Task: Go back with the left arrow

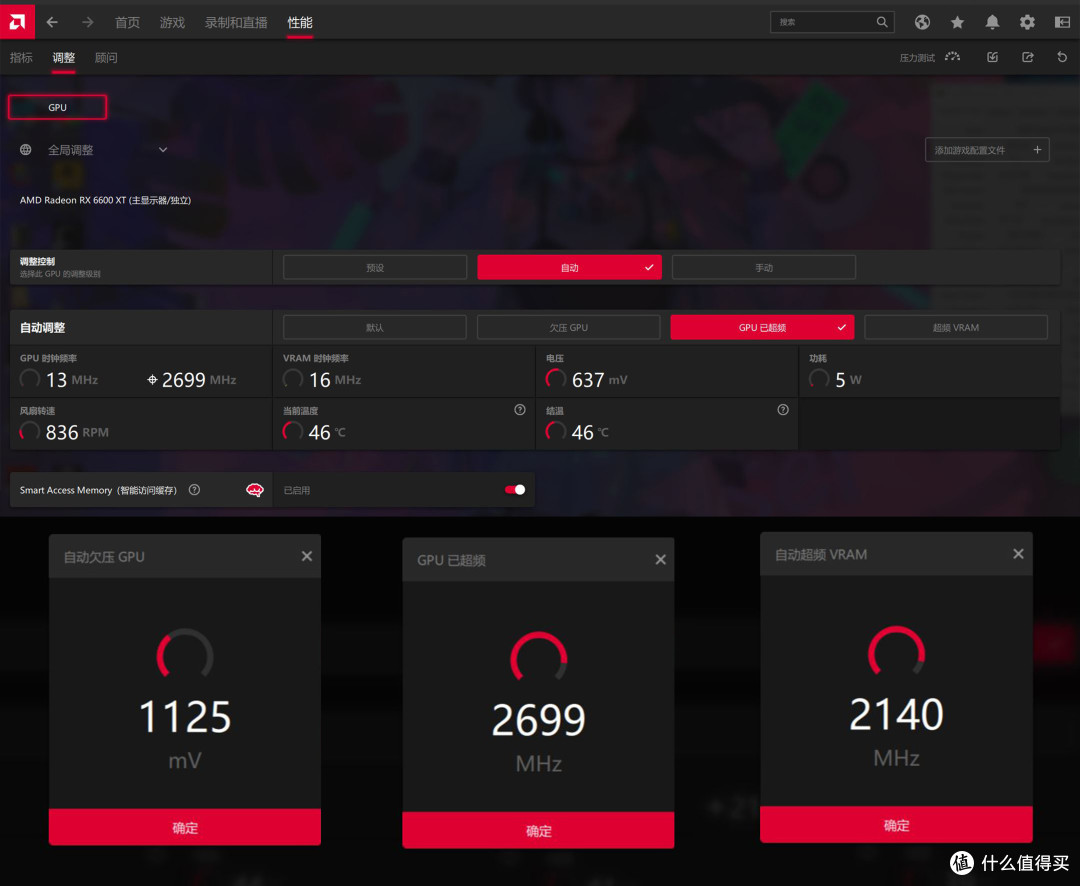Action: (52, 23)
